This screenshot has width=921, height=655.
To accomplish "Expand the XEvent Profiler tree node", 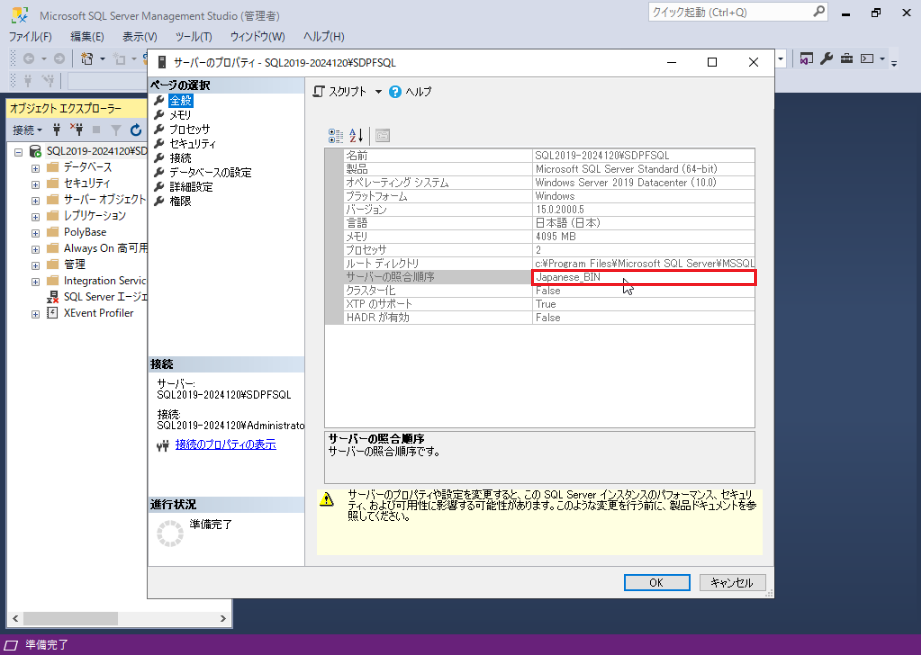I will [x=35, y=313].
